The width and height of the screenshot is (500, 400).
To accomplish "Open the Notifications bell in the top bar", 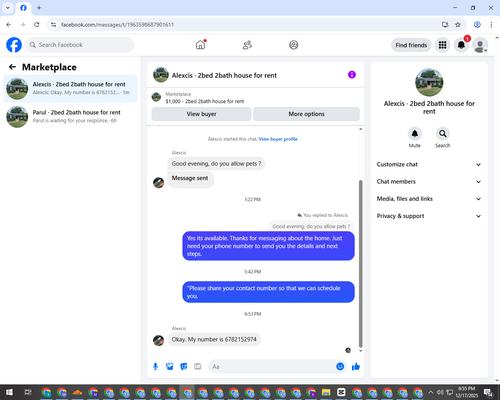I will (x=461, y=45).
